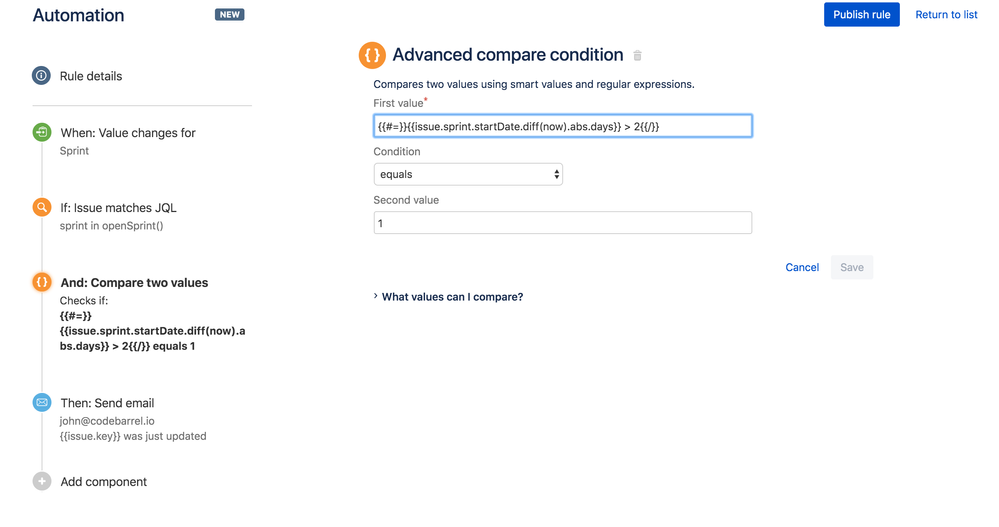Delete condition using the trash icon

coord(638,56)
